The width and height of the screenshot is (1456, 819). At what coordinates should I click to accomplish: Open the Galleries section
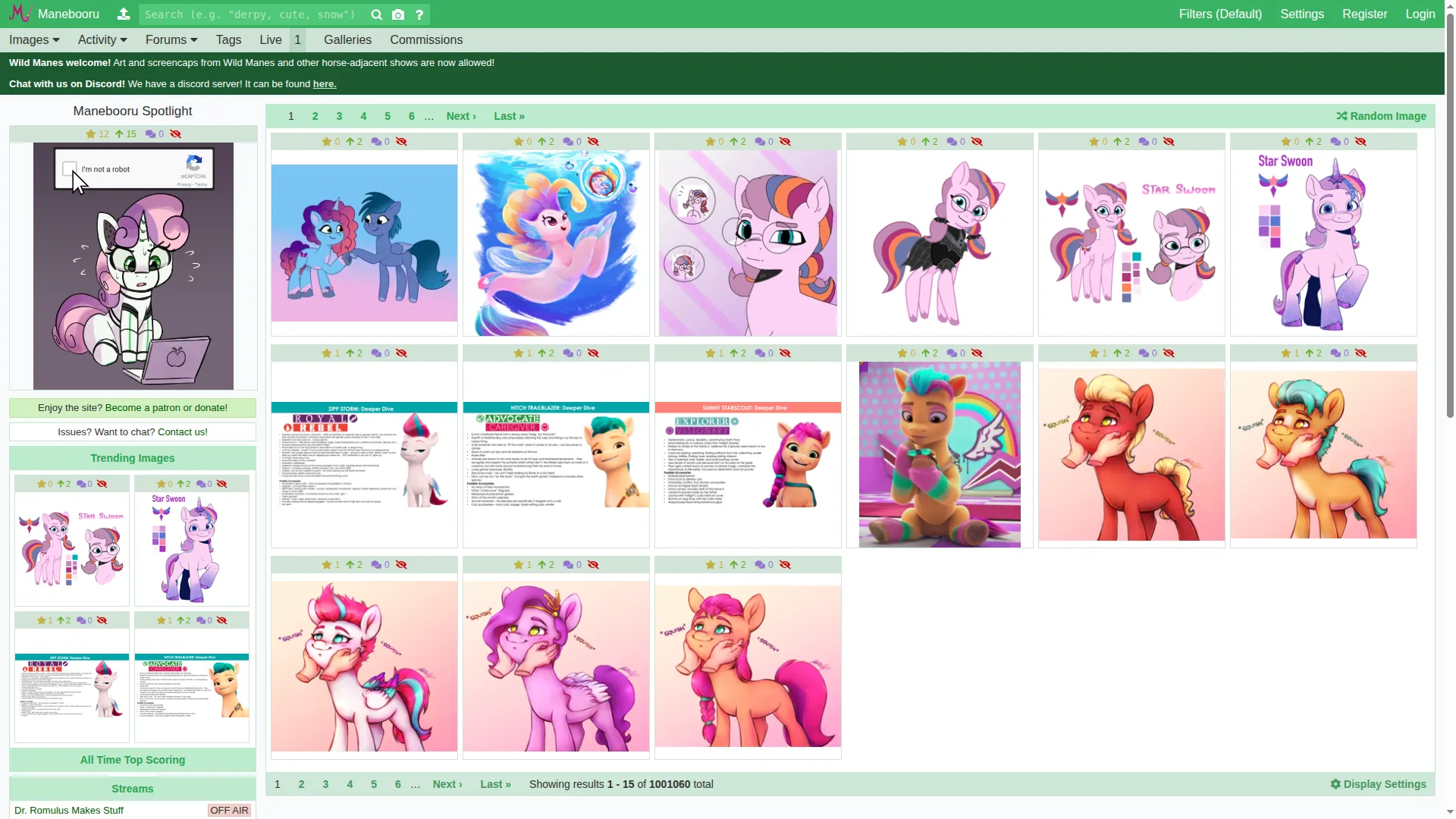pos(347,40)
